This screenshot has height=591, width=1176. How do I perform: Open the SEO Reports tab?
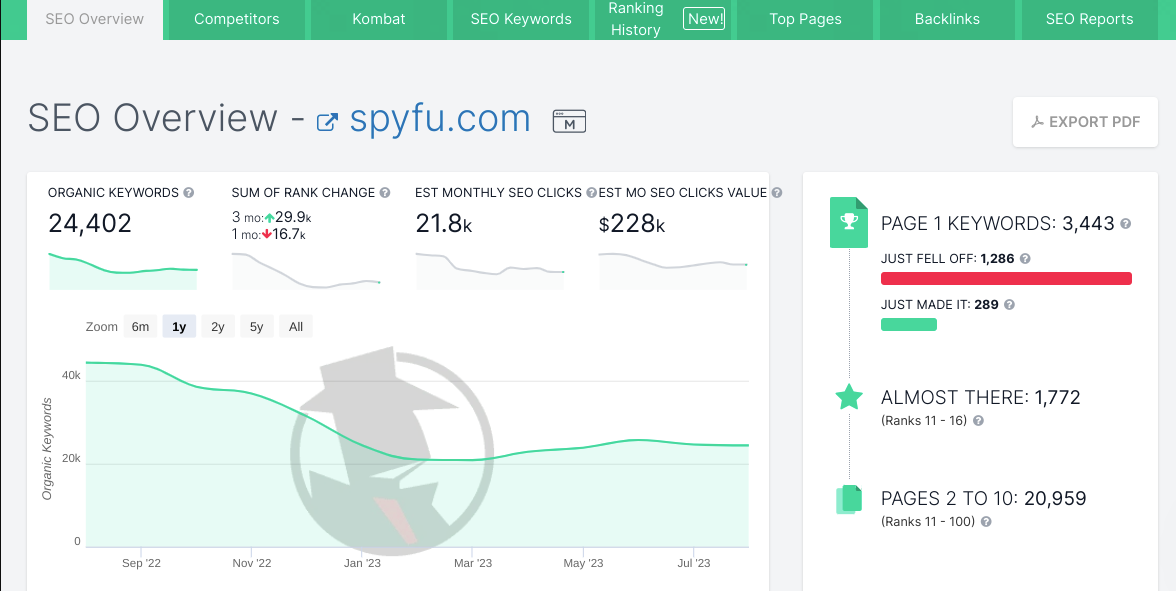pos(1090,20)
